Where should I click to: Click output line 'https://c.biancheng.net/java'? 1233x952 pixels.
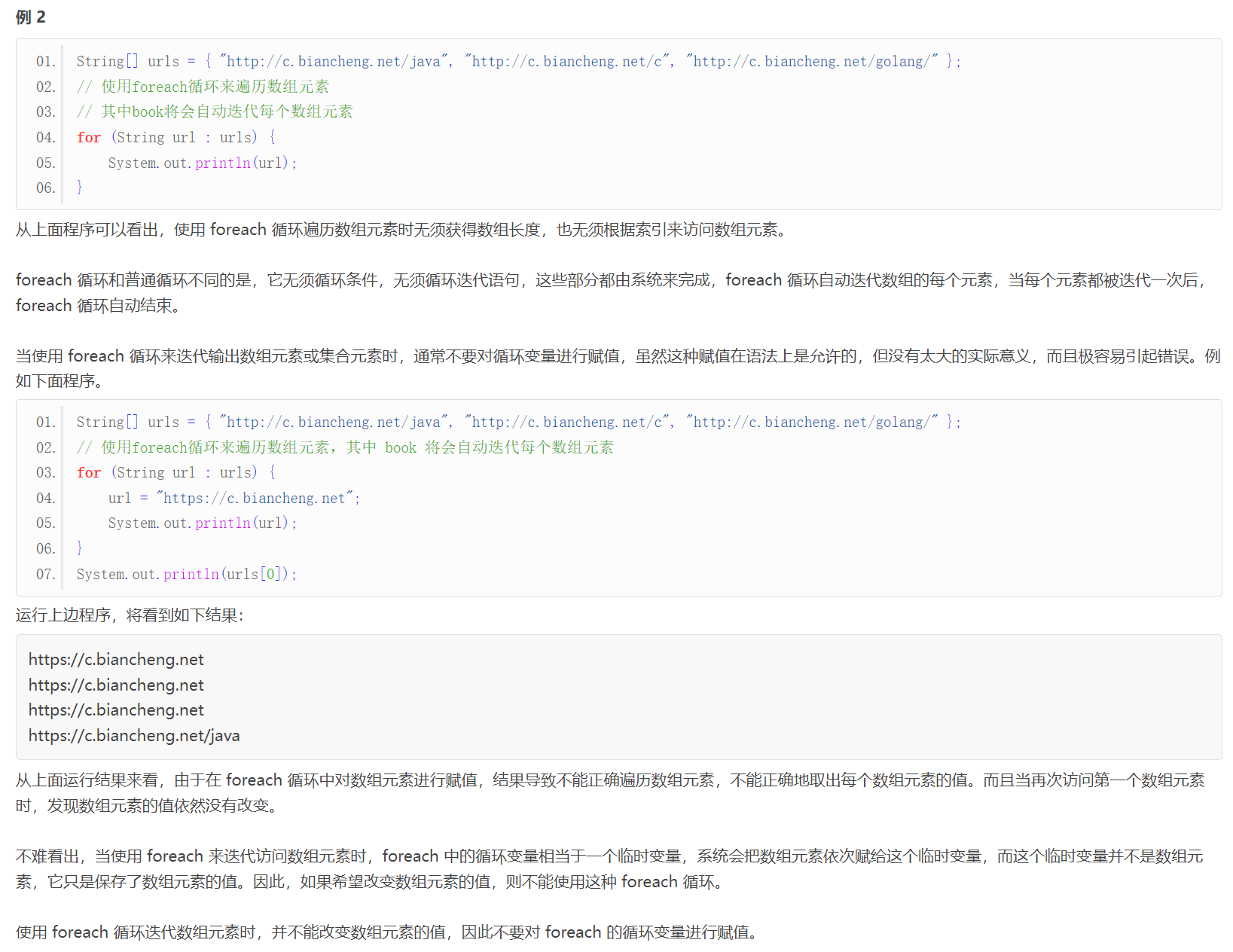point(134,735)
